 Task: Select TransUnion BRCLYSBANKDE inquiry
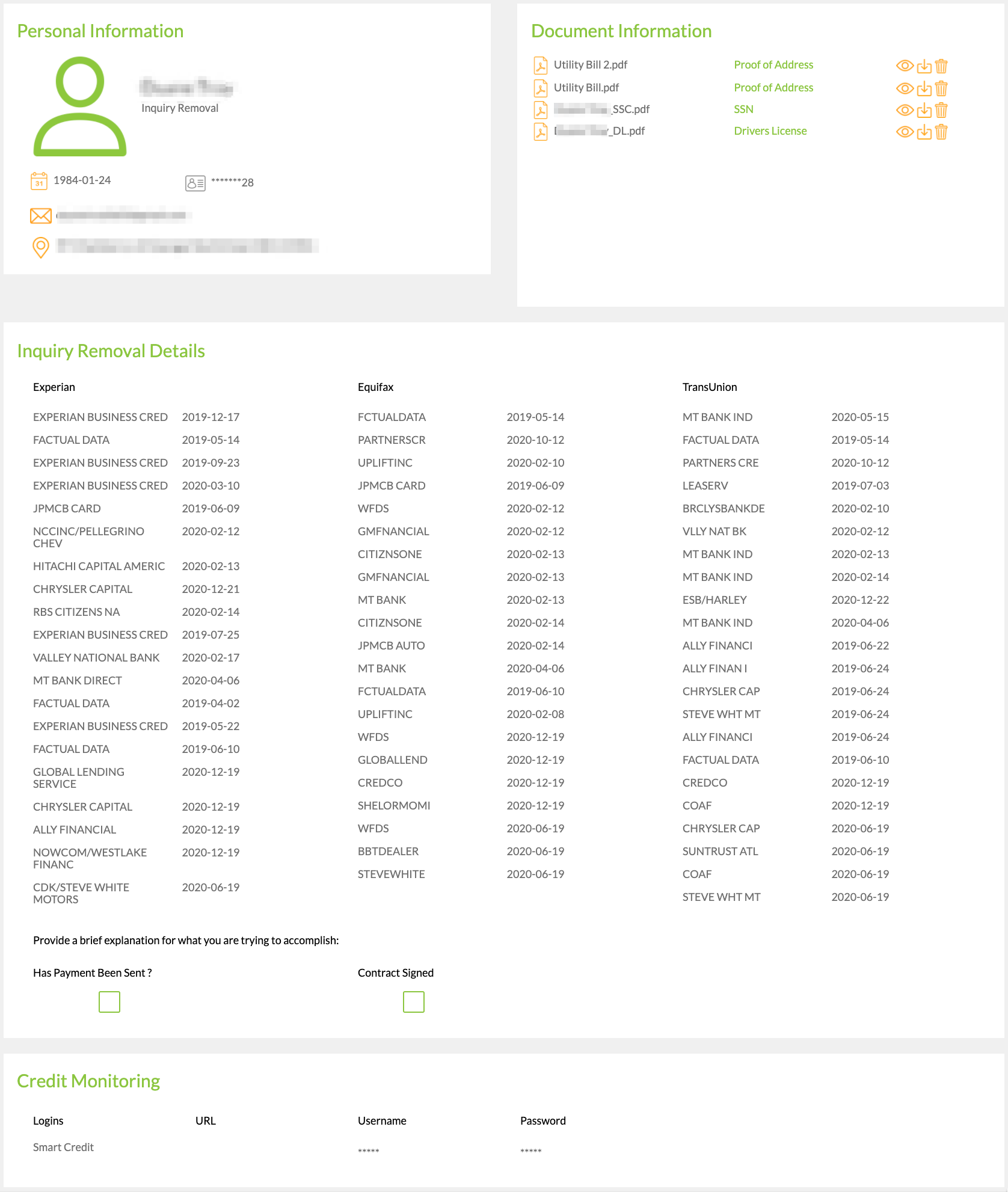tap(724, 509)
